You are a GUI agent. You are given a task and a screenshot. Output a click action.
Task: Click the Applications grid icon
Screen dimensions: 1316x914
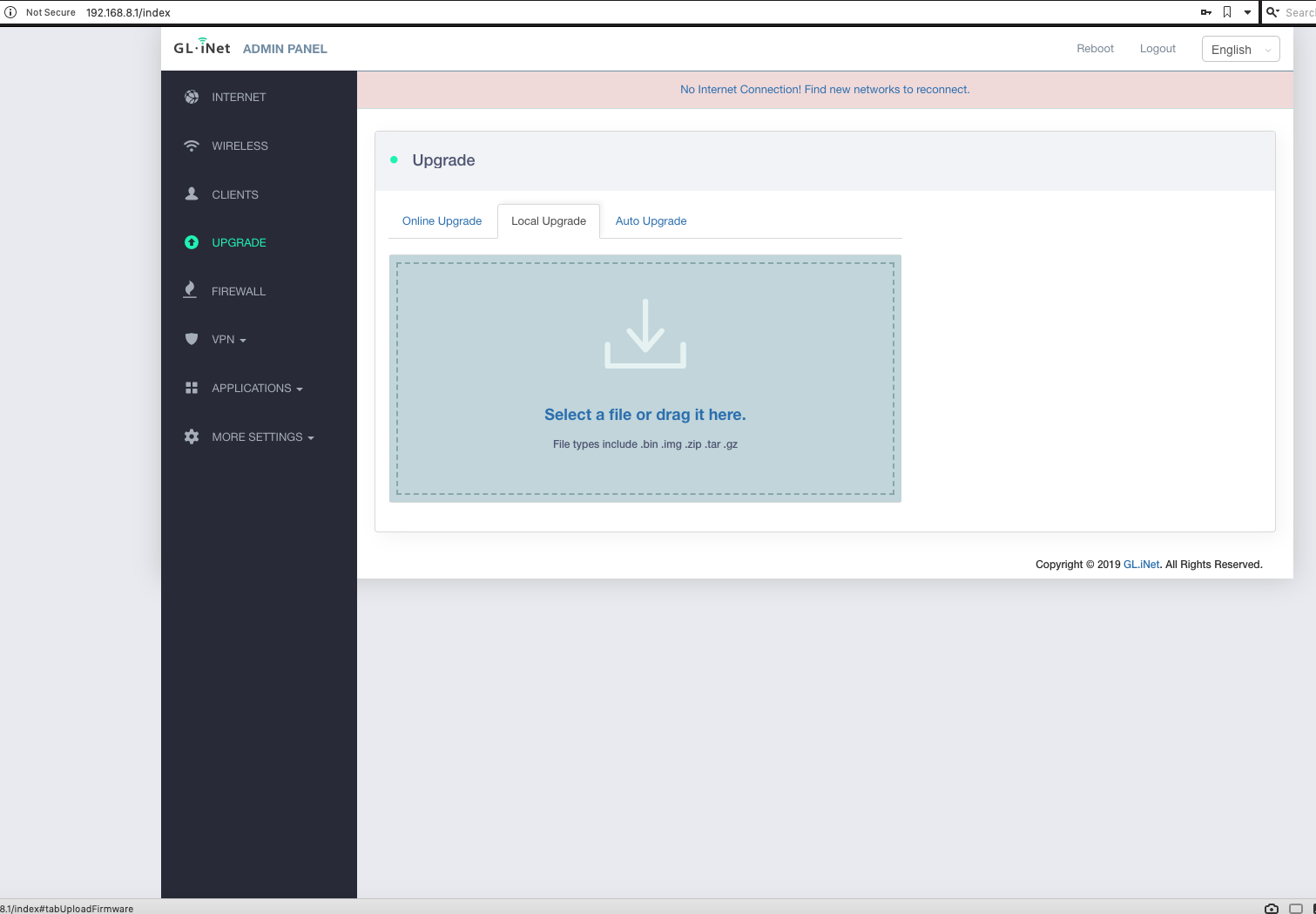click(x=192, y=388)
